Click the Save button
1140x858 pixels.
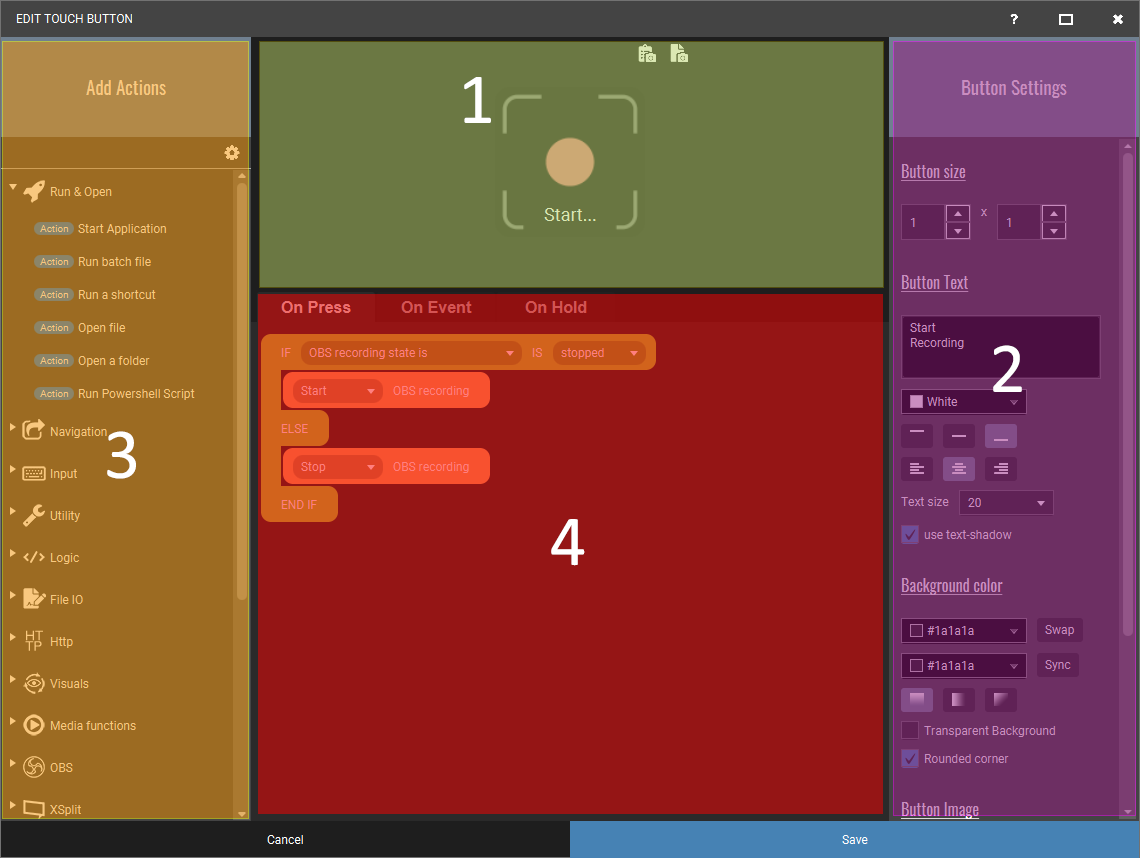tap(854, 840)
